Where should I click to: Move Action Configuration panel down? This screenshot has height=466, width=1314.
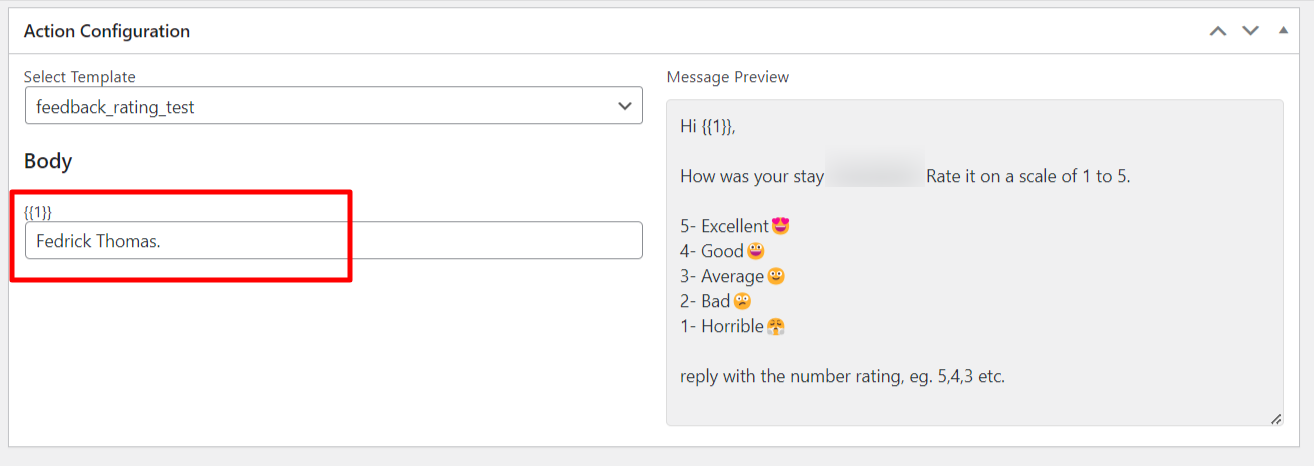(x=1250, y=31)
